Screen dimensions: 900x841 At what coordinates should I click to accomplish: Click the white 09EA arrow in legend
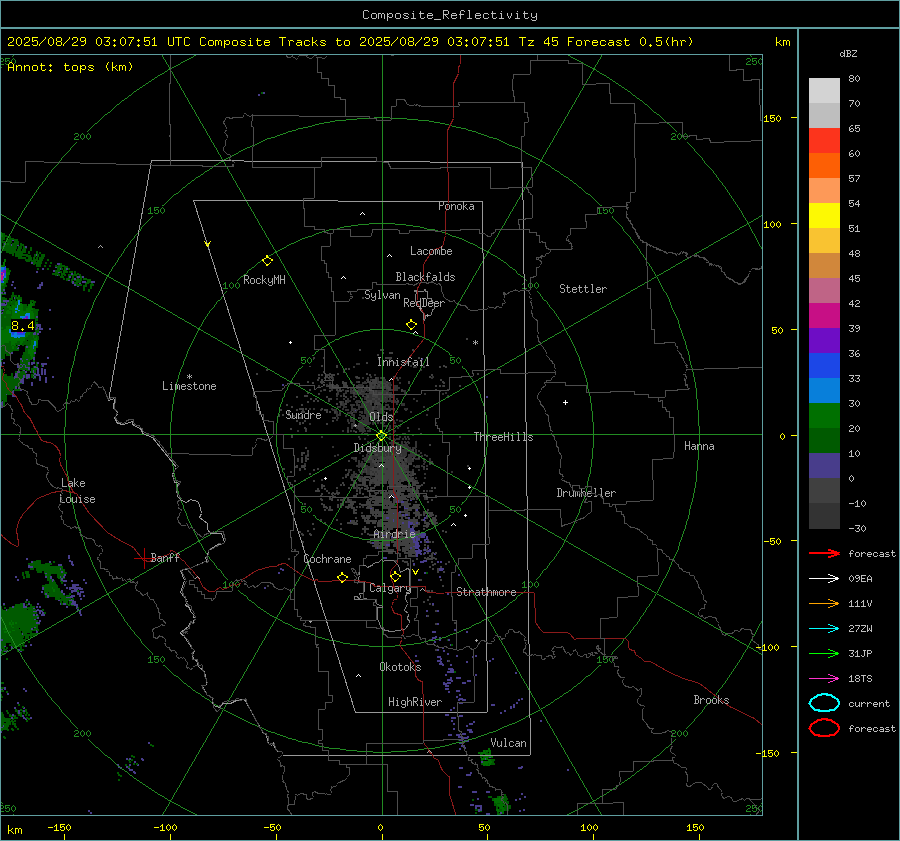tap(824, 579)
